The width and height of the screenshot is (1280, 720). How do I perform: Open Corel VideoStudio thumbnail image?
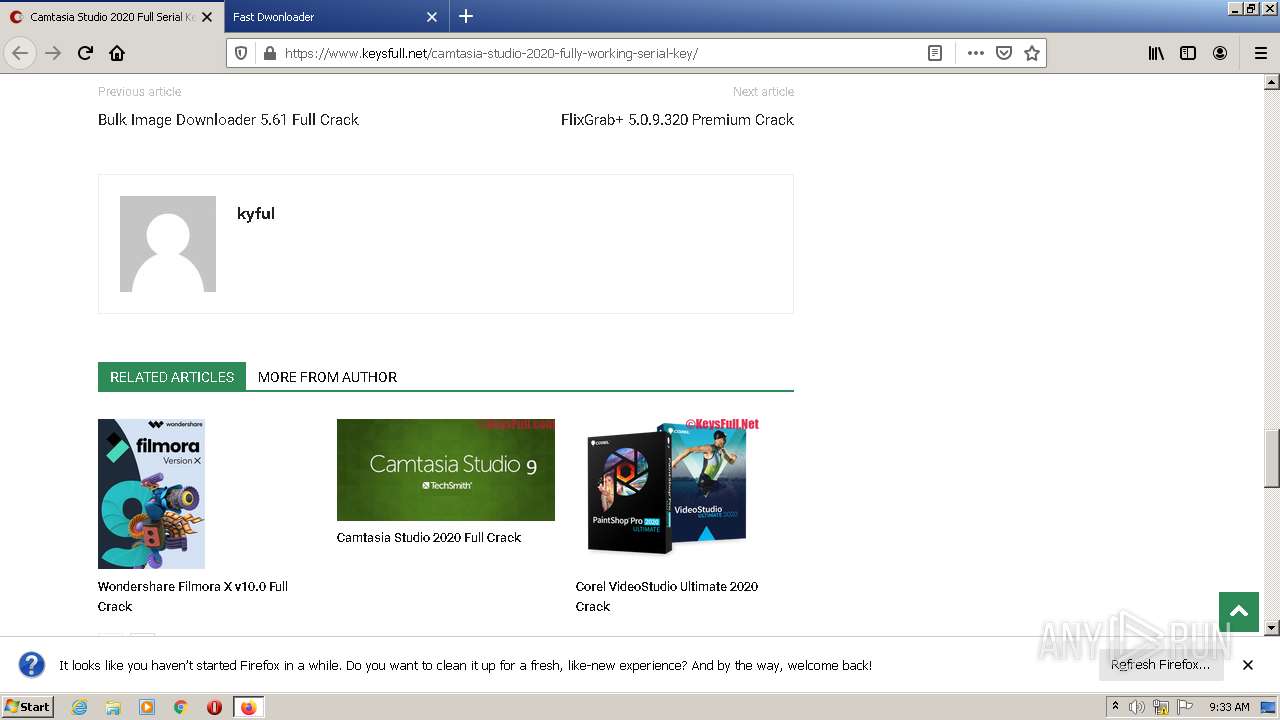click(x=667, y=489)
